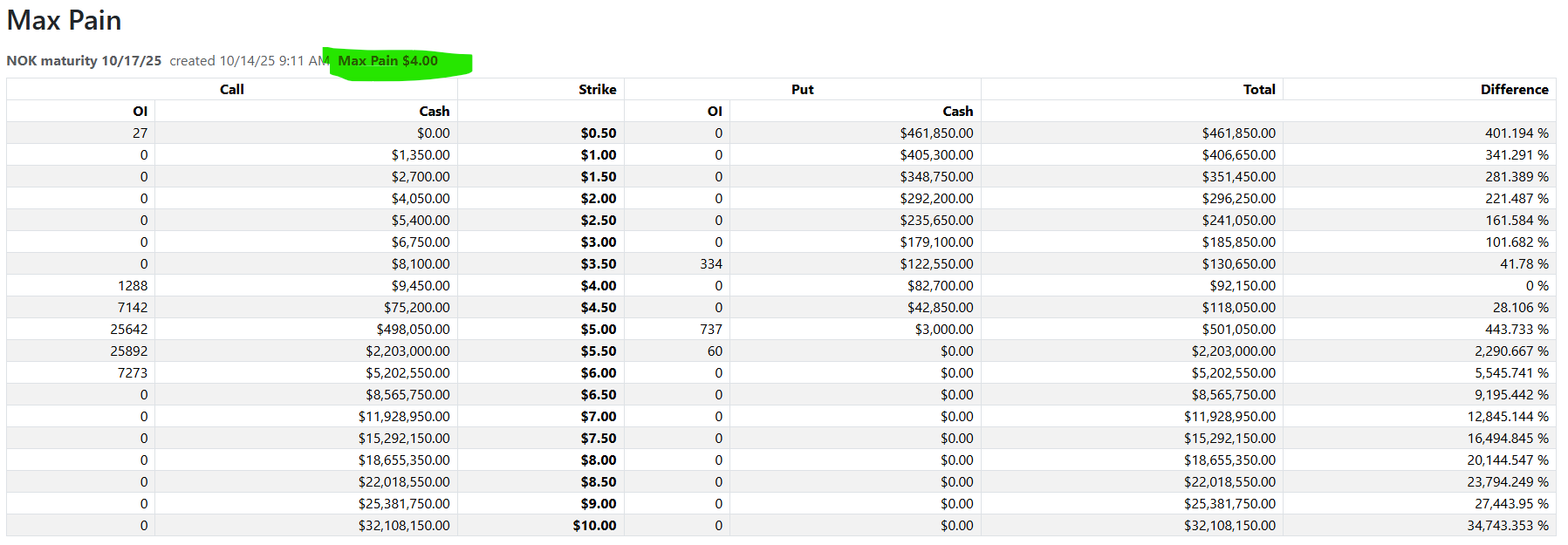Click the Total column header
This screenshot has height=545, width=1568.
1258,90
